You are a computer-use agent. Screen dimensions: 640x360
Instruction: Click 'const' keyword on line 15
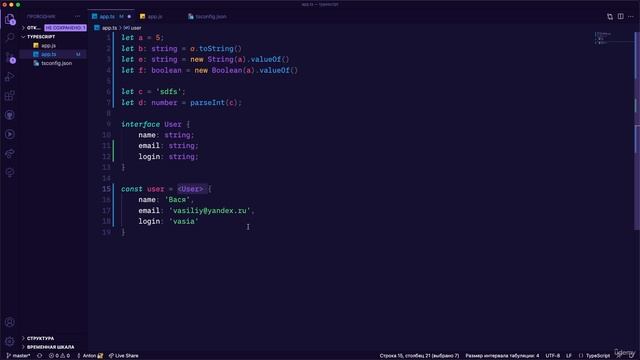(132, 189)
